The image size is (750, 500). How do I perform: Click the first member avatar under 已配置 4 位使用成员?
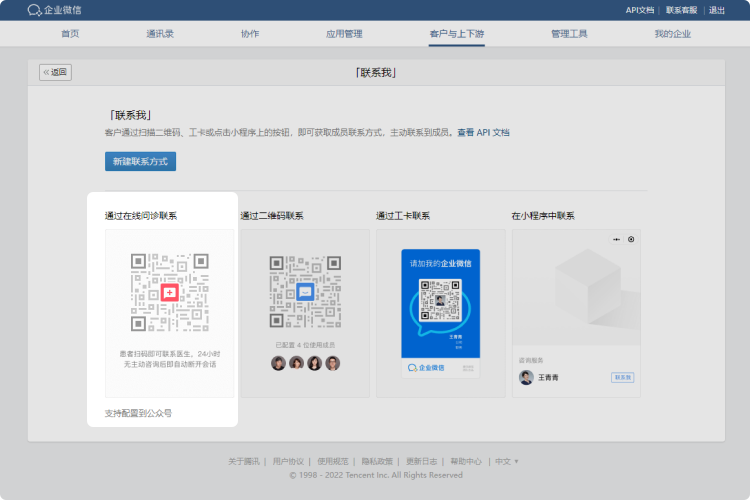point(278,363)
